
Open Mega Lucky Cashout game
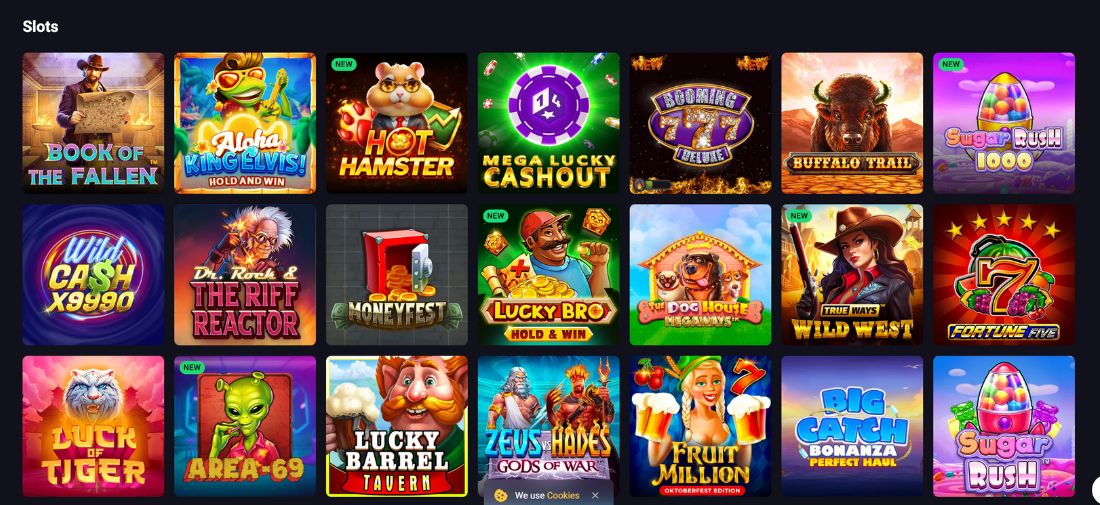click(549, 123)
